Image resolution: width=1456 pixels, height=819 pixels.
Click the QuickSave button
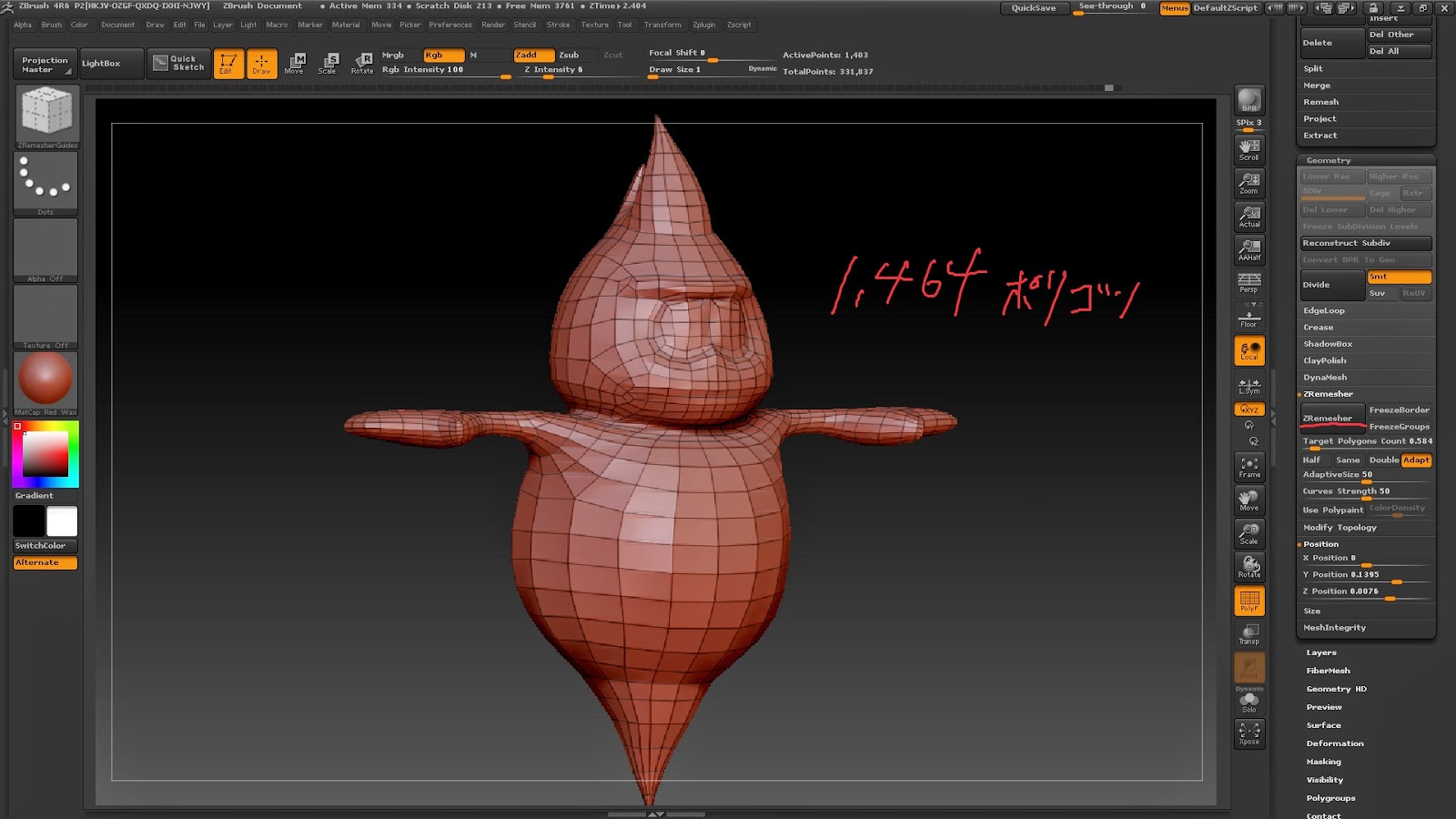(x=1034, y=8)
